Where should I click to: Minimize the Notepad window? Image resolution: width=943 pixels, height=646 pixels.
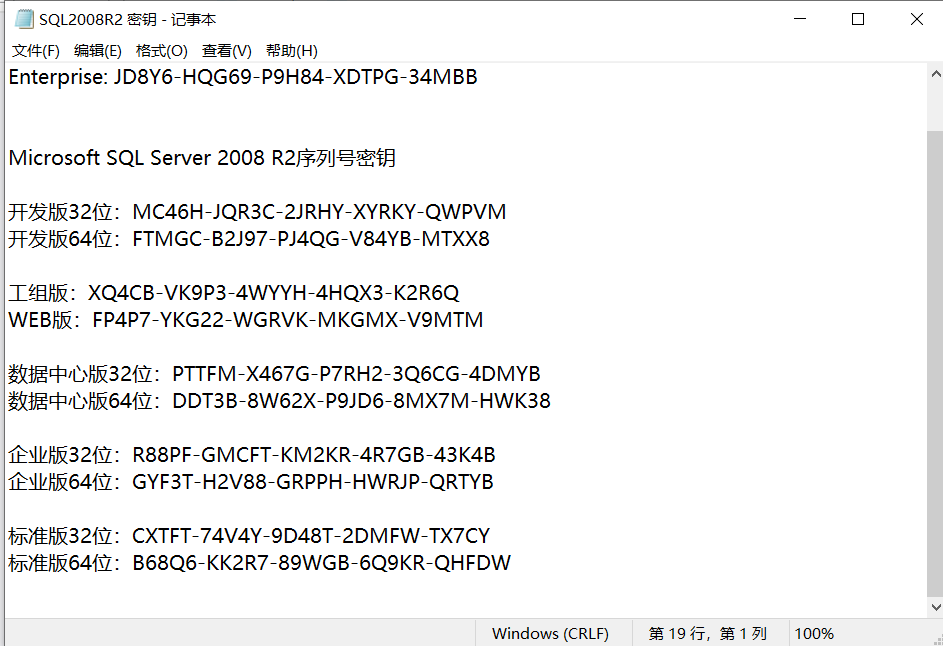click(x=800, y=19)
